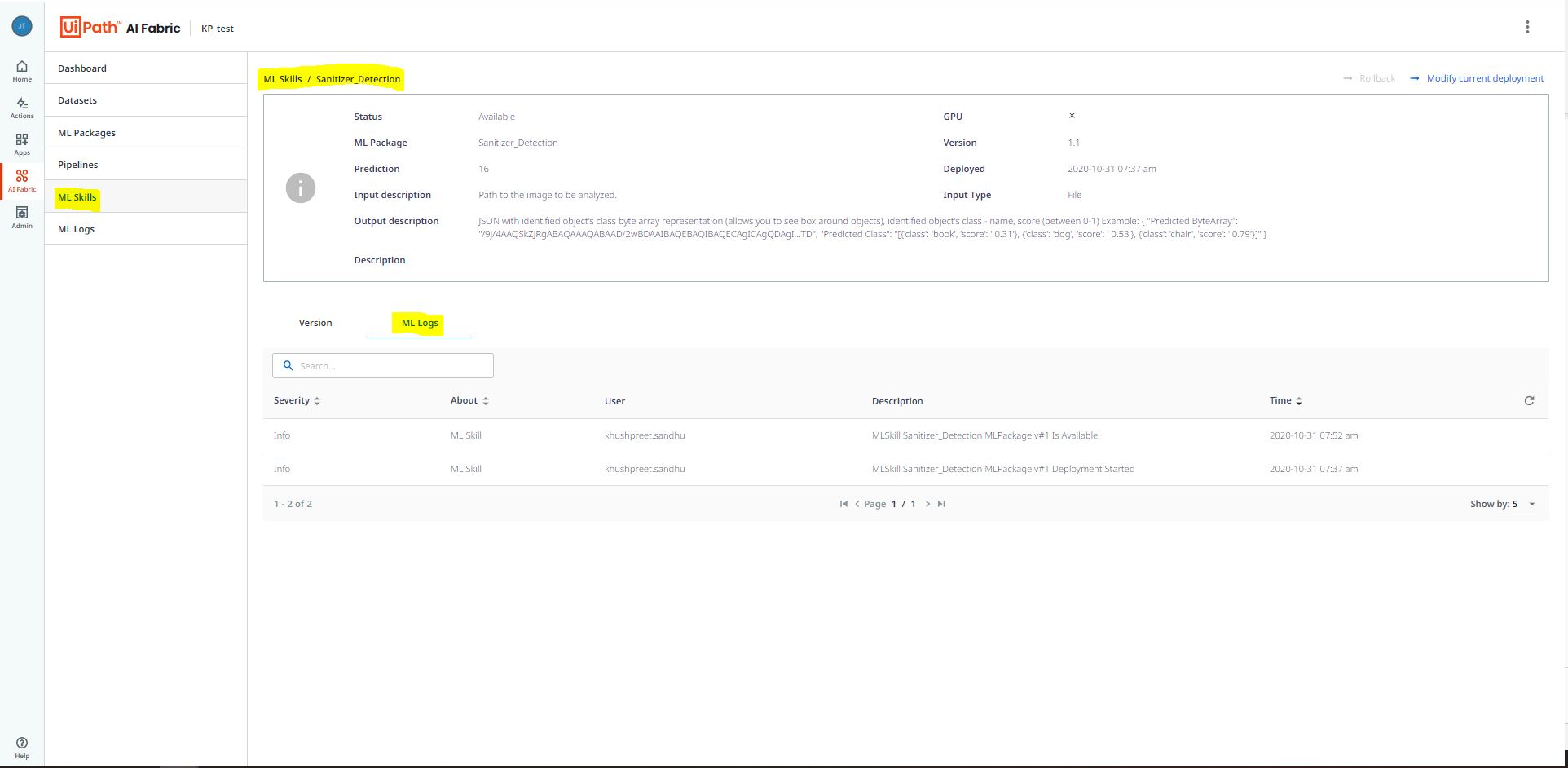
Task: Click the Version value 1.1
Action: point(1073,143)
